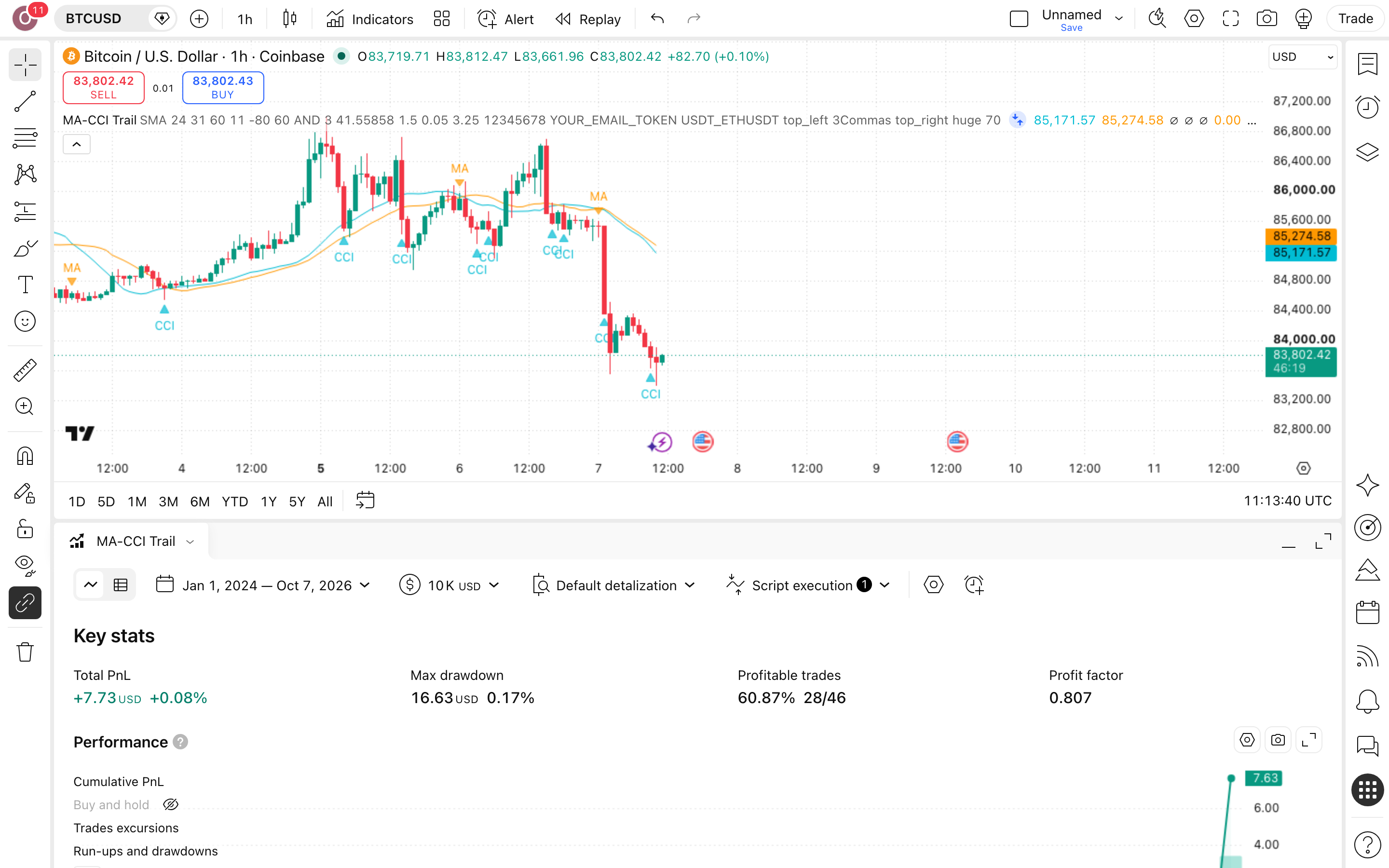1389x868 pixels.
Task: Undo the last chart action
Action: (x=657, y=19)
